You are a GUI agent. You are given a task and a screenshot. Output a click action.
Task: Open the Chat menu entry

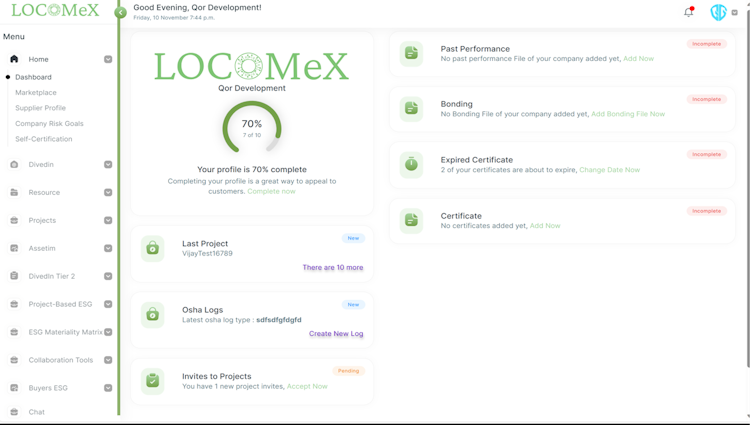pyautogui.click(x=36, y=412)
